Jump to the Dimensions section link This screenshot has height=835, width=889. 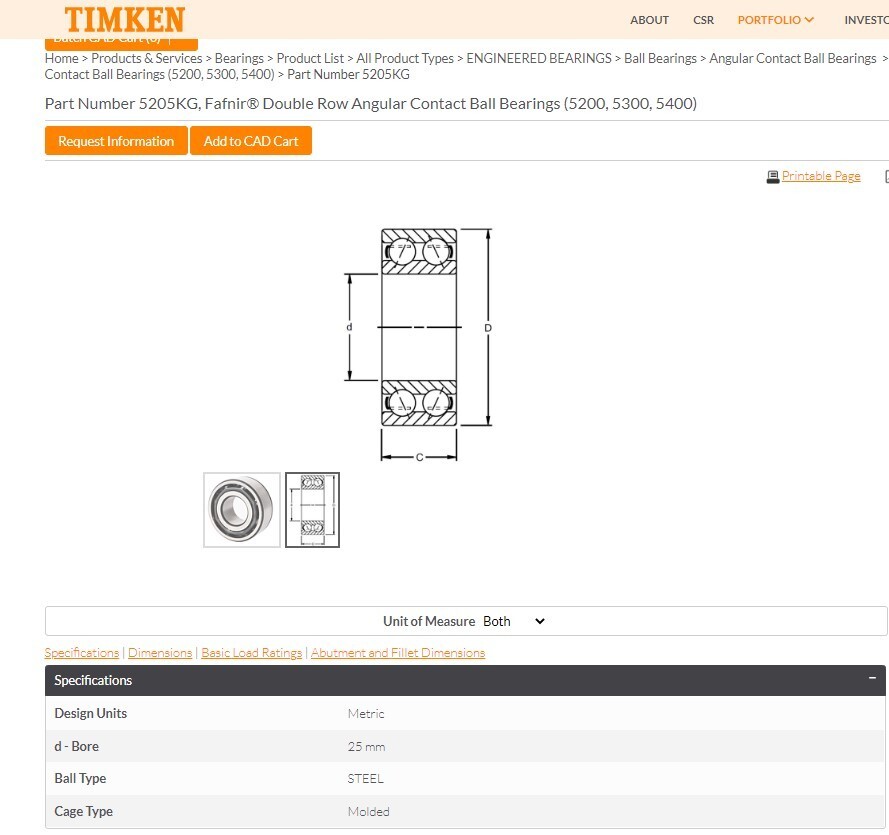coord(160,652)
